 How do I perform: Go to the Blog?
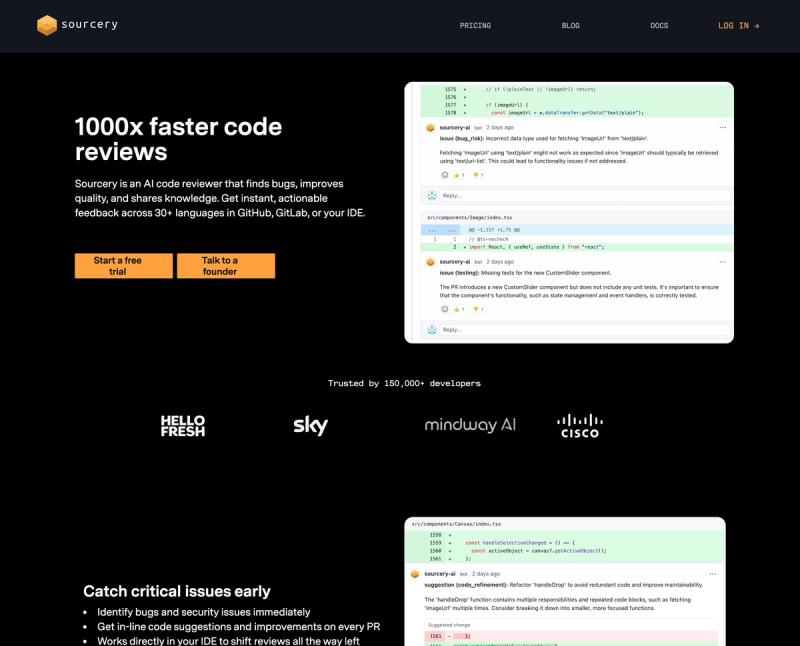point(570,26)
